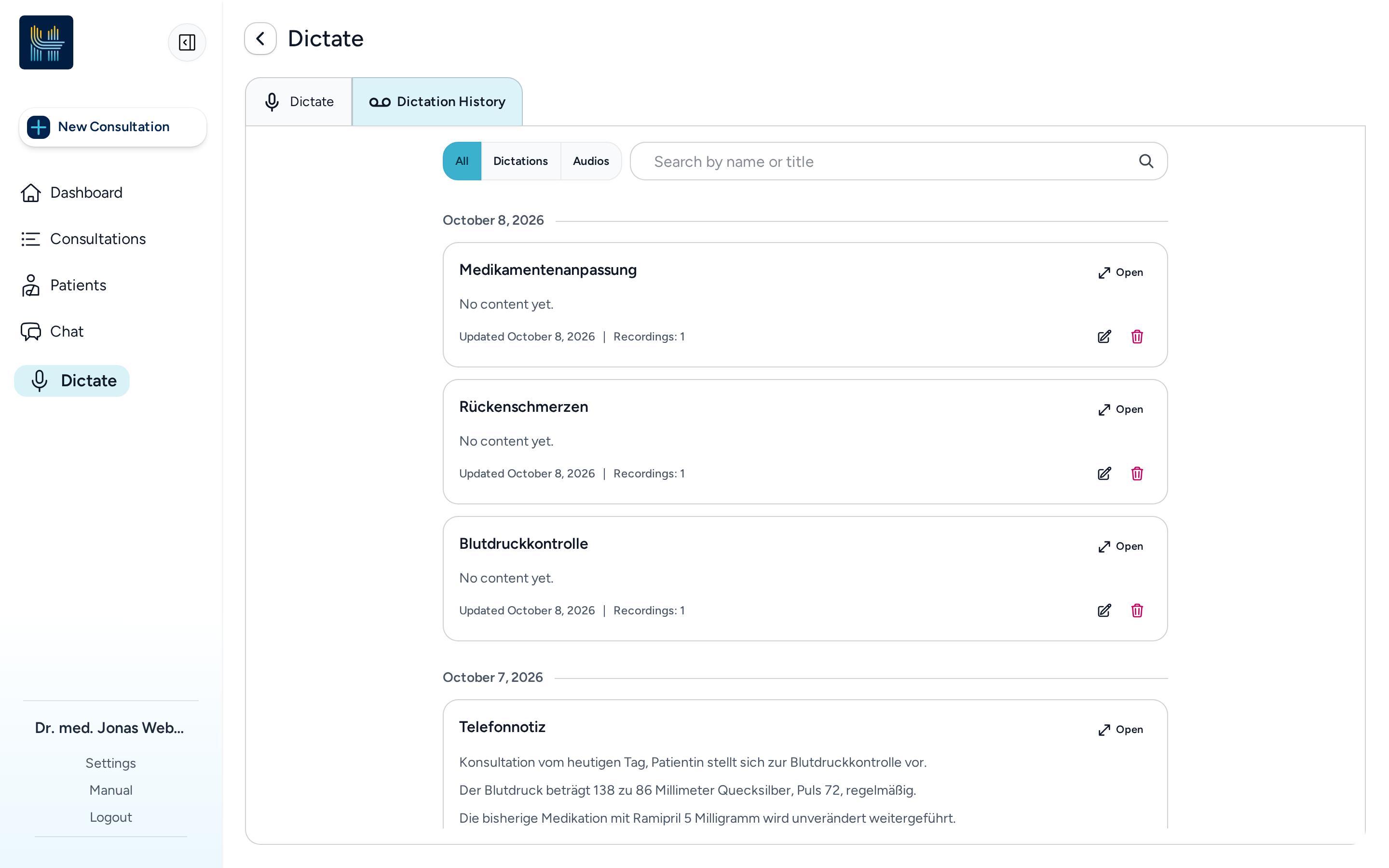This screenshot has height=868, width=1389.
Task: Filter list by Dictations
Action: pyautogui.click(x=520, y=162)
